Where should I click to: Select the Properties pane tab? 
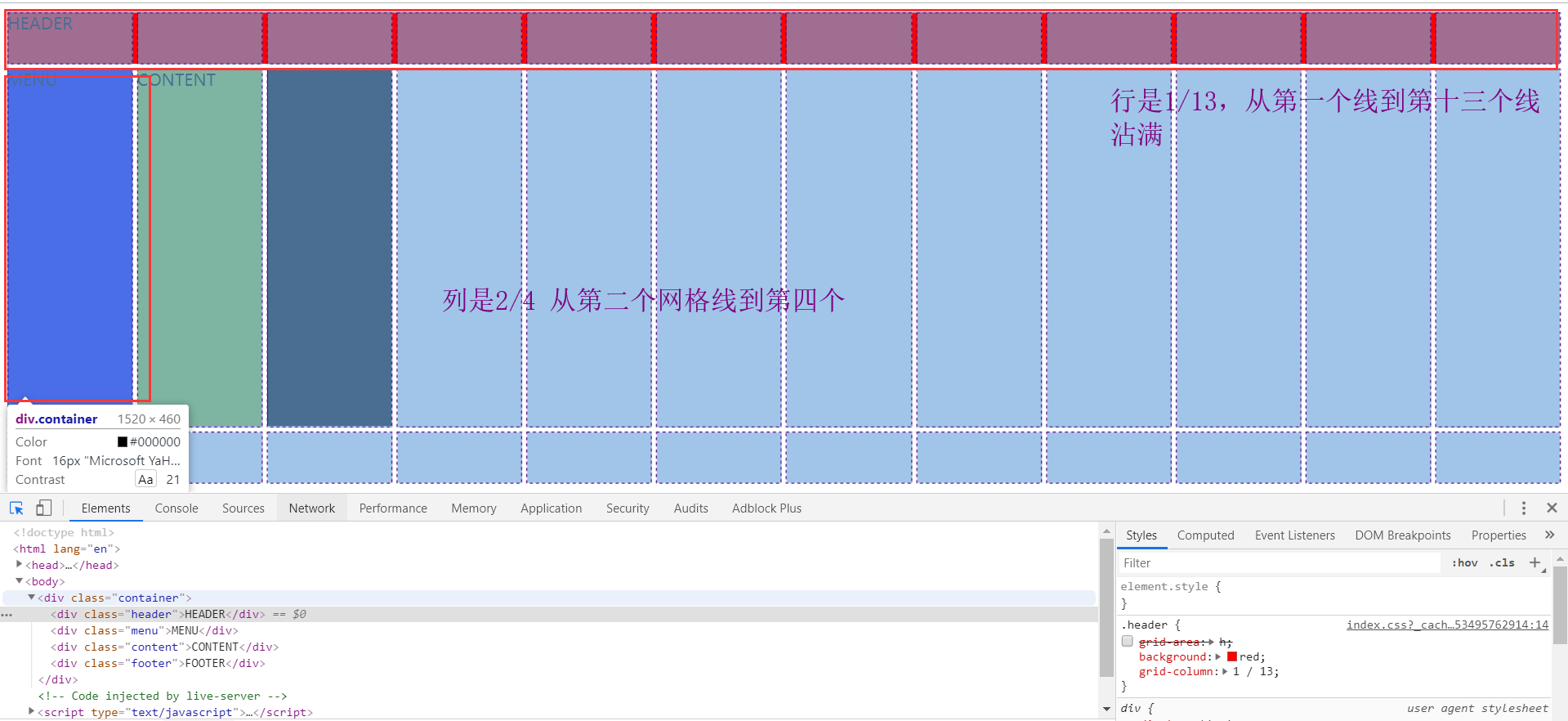tap(1499, 535)
